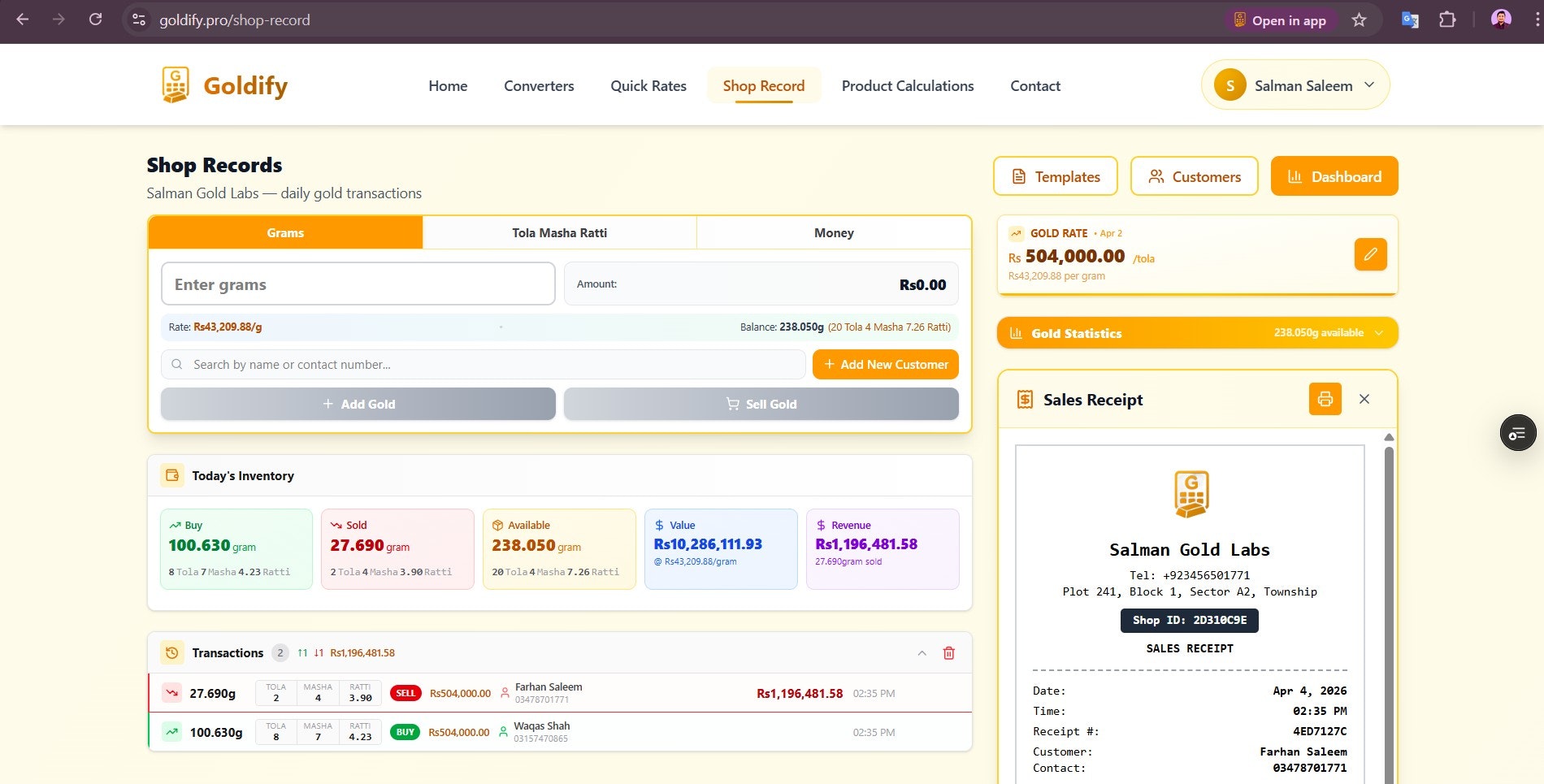Viewport: 1544px width, 784px height.
Task: Open Converters nav item
Action: coord(539,86)
